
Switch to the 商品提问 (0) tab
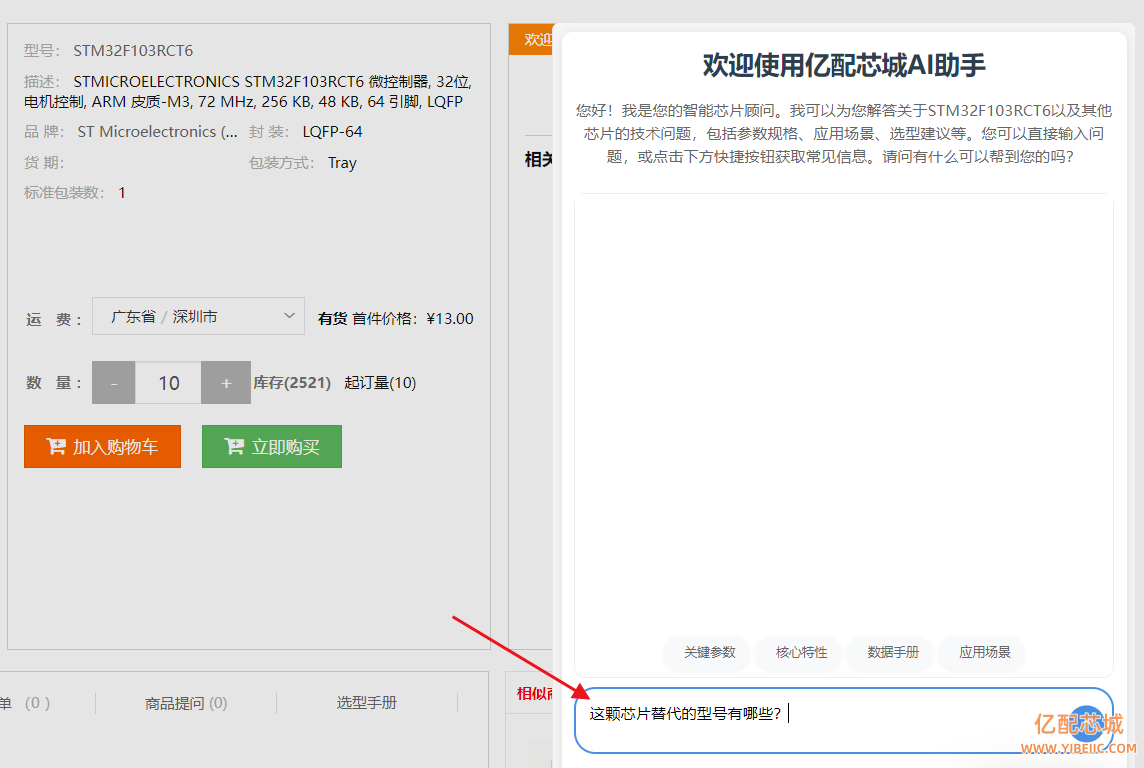point(186,703)
